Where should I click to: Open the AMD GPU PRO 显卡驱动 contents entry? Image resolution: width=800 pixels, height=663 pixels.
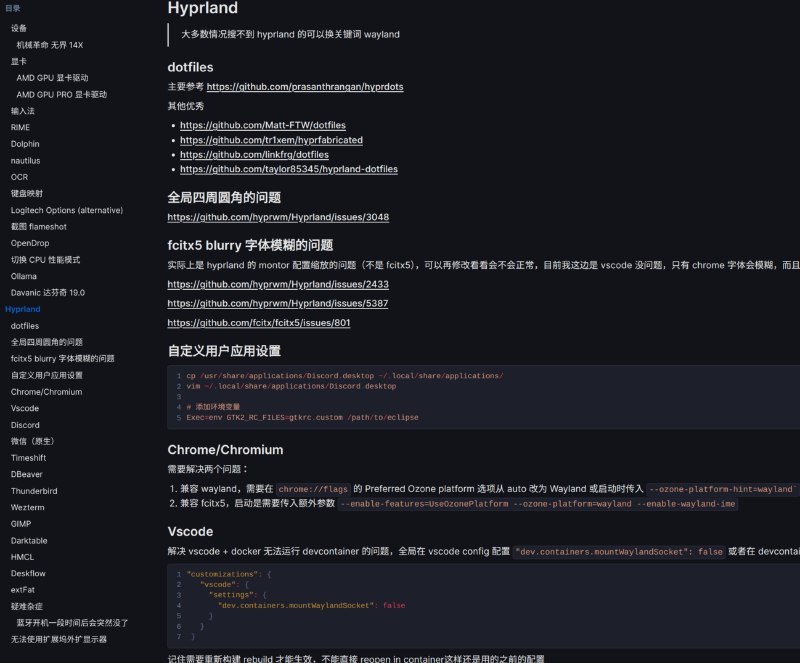[x=62, y=94]
